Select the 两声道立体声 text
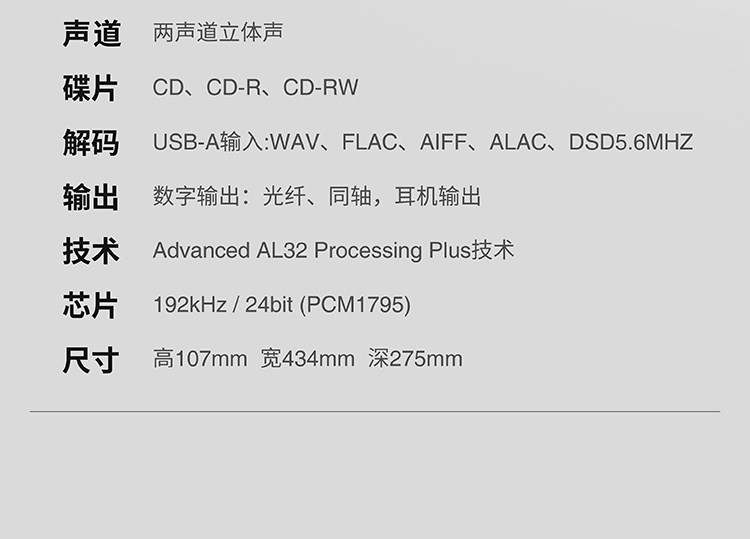Image resolution: width=750 pixels, height=539 pixels. coord(218,32)
